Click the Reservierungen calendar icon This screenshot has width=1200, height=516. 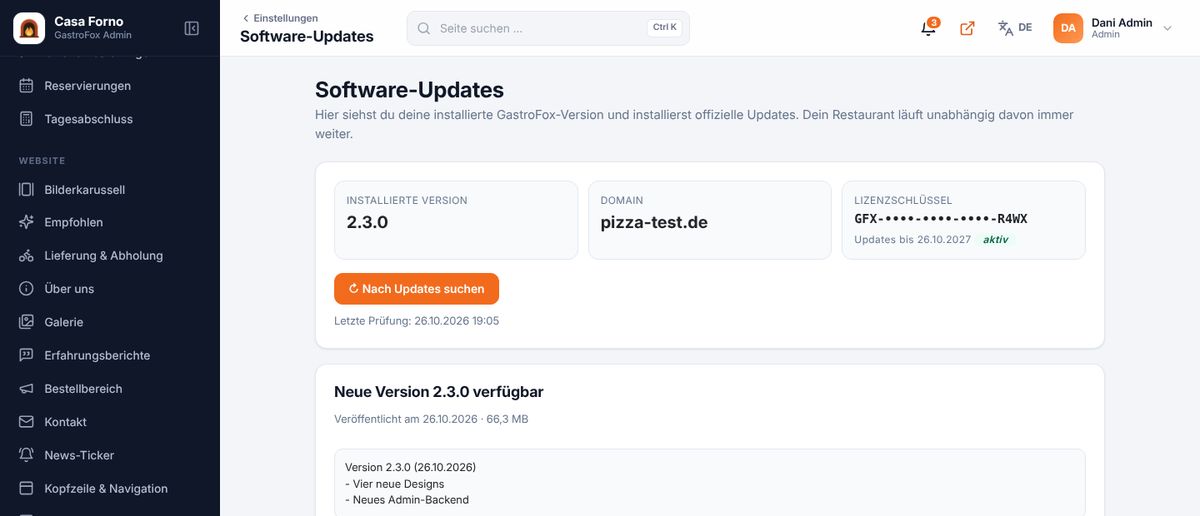click(x=26, y=86)
